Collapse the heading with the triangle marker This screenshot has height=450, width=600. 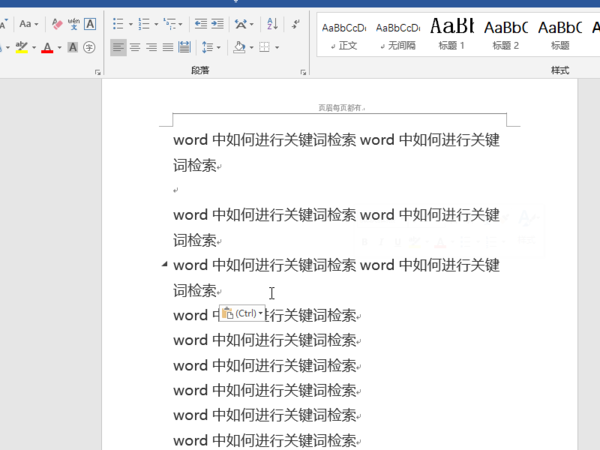point(165,264)
